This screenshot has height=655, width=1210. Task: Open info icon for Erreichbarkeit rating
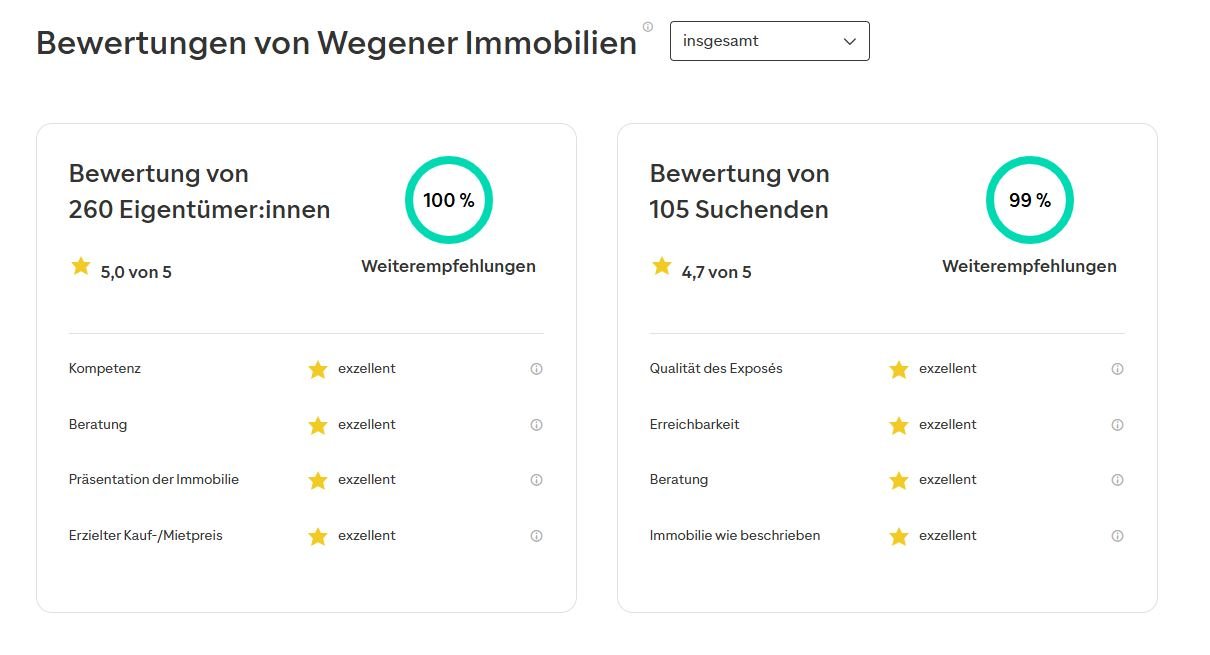tap(1117, 425)
